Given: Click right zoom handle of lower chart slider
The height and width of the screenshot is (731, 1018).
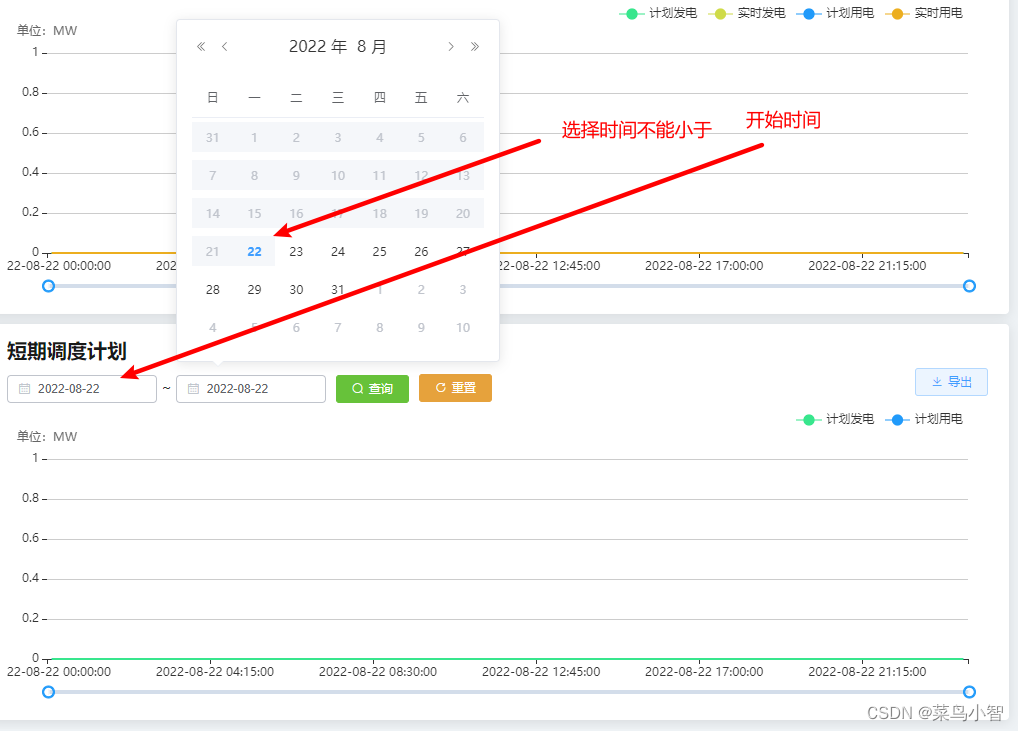Looking at the screenshot, I should [x=969, y=692].
